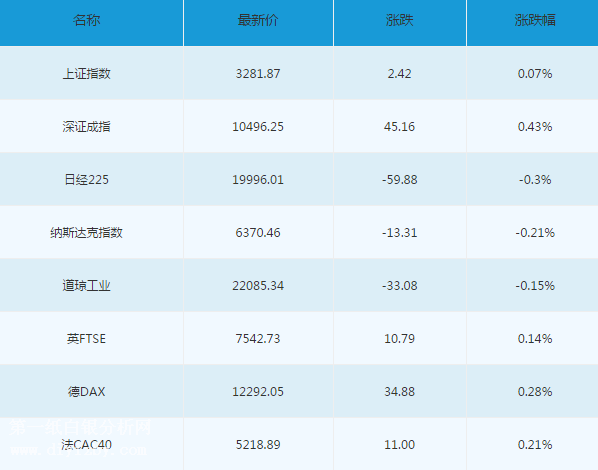Select the 深证成指 index name

pos(87,126)
